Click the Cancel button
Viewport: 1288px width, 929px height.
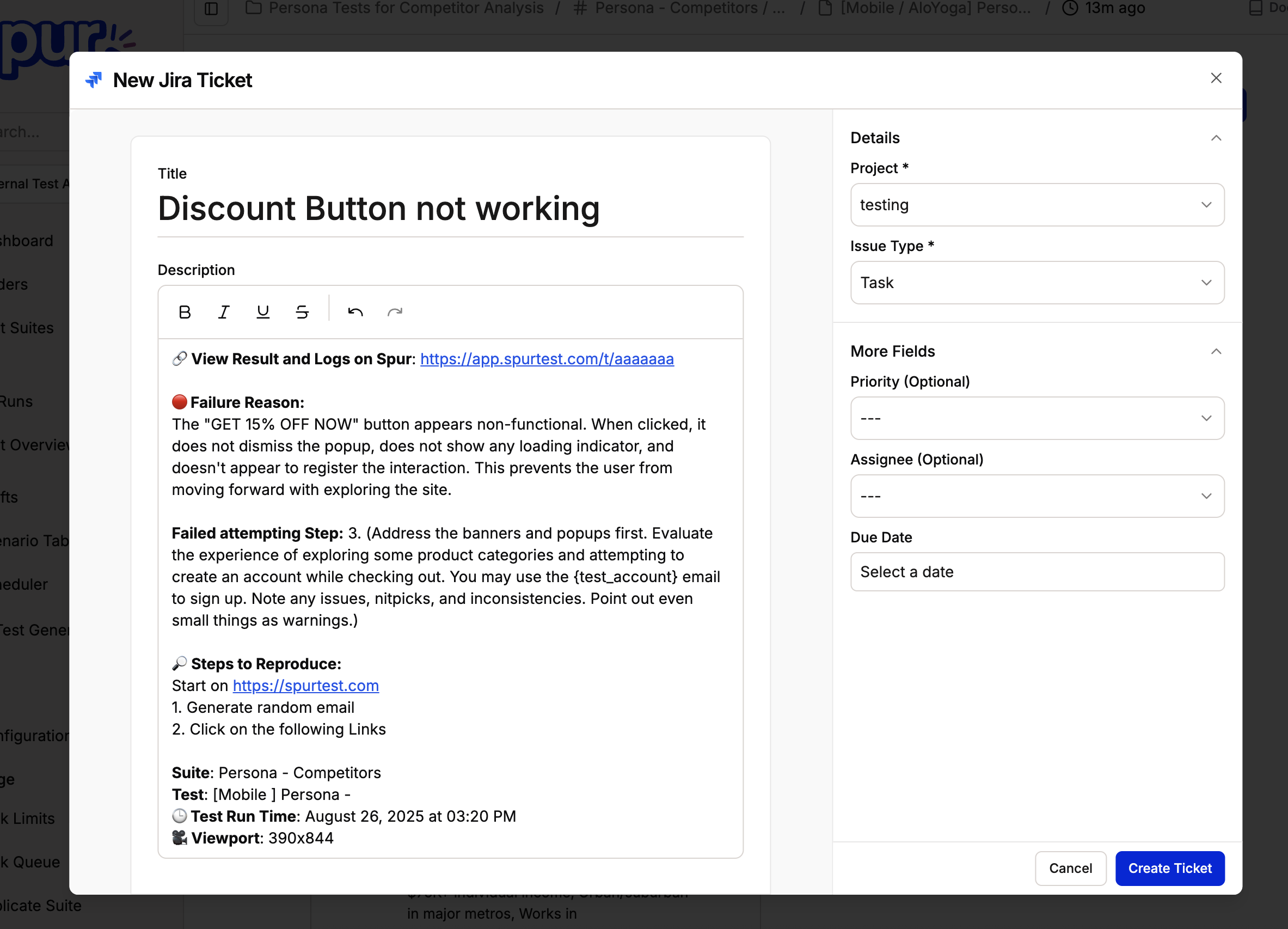pos(1070,868)
